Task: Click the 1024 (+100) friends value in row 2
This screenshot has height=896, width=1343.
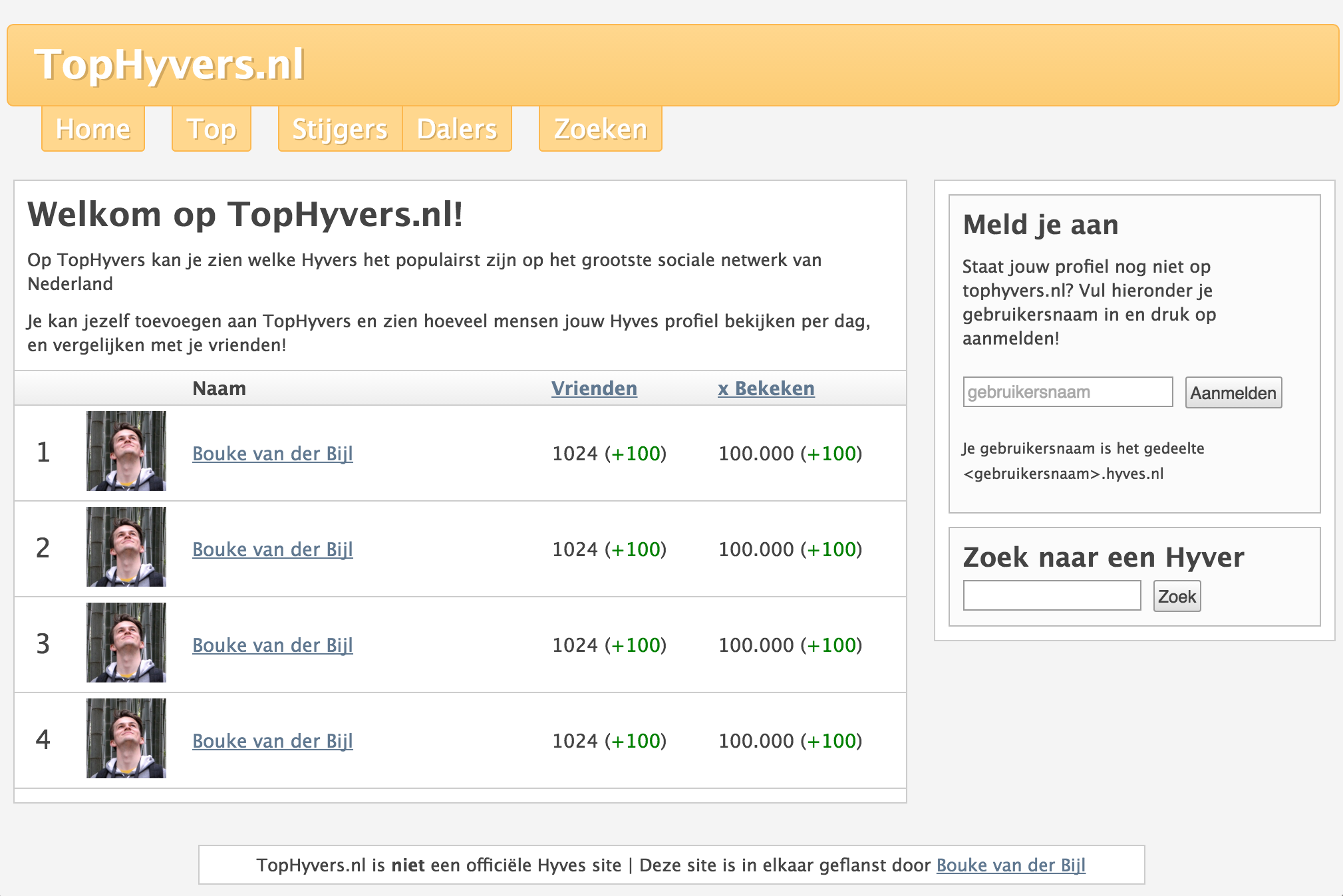Action: point(609,549)
